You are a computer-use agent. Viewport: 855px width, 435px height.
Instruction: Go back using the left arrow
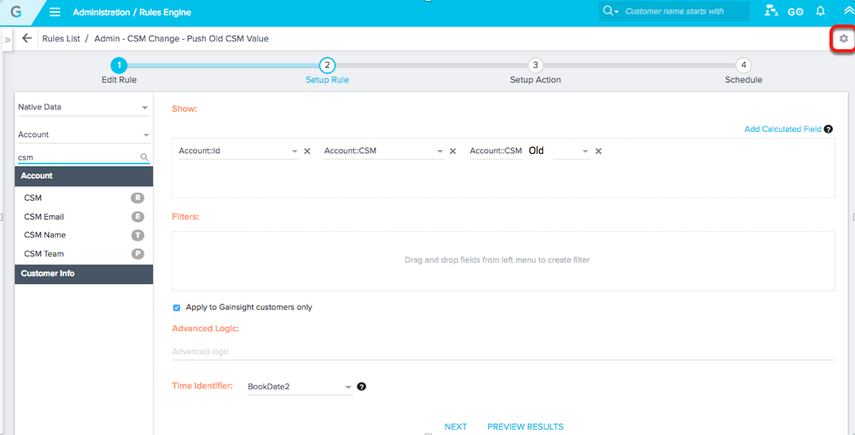[x=27, y=39]
